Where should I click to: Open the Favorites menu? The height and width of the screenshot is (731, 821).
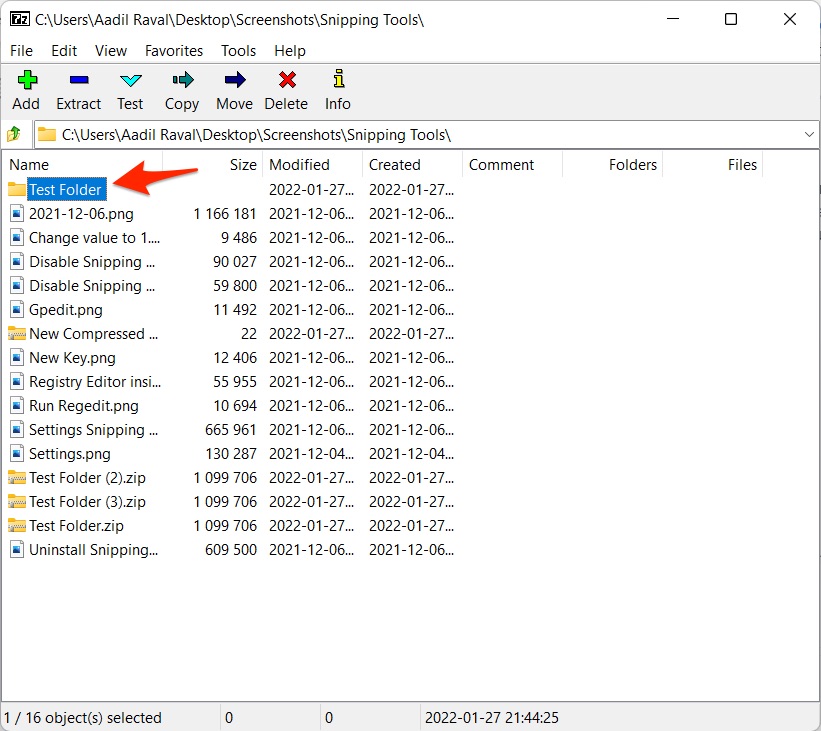point(173,50)
